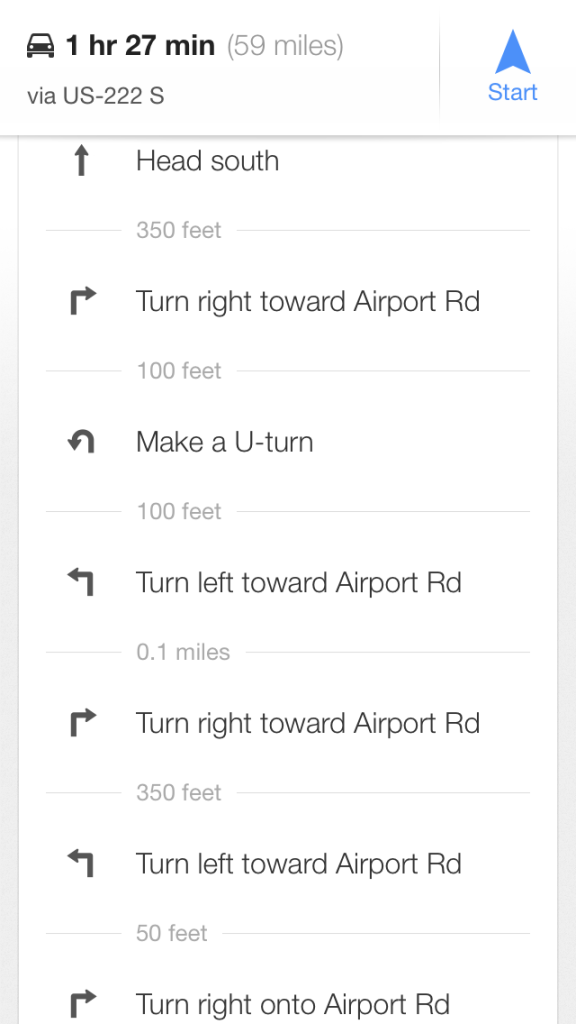Tap the left-turn arrow just before the 50 feet segment
Screen dimensions: 576x1024
pyautogui.click(x=82, y=863)
